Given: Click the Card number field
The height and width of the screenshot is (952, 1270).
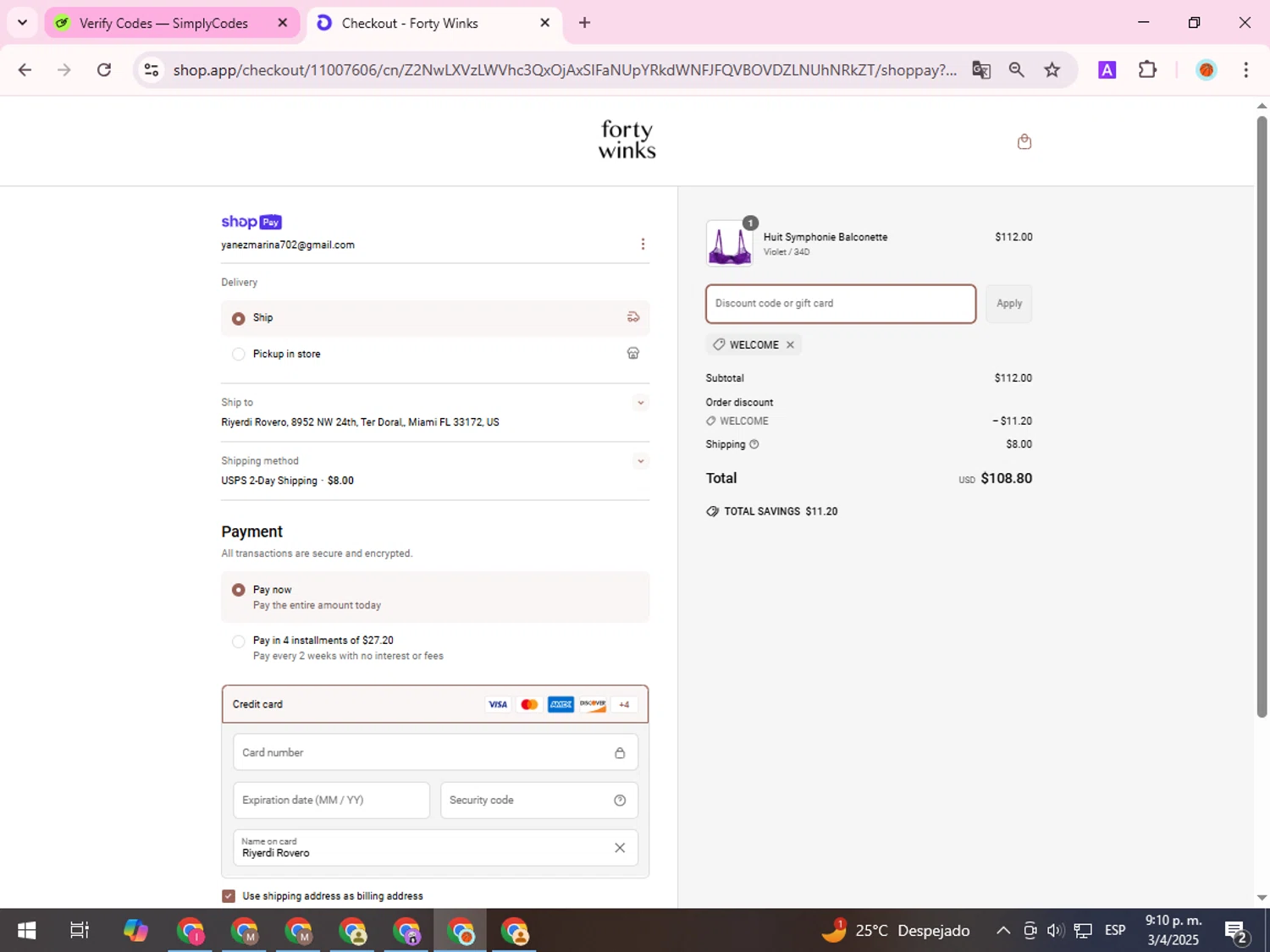Looking at the screenshot, I should pos(435,752).
